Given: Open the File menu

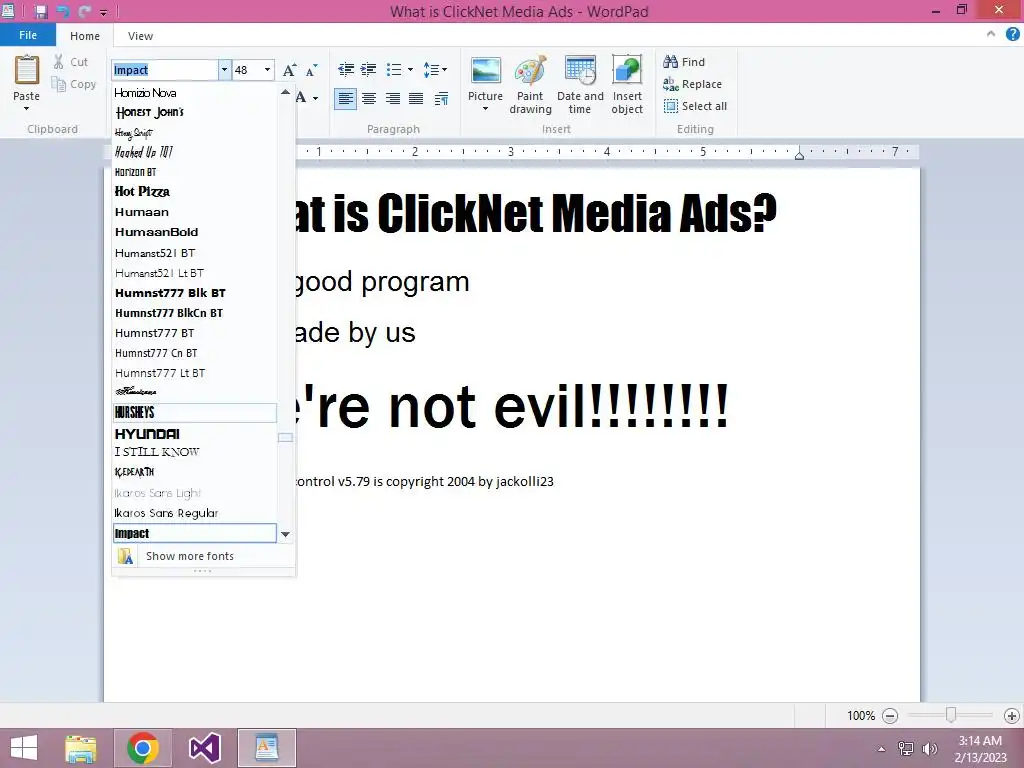Looking at the screenshot, I should pos(27,35).
